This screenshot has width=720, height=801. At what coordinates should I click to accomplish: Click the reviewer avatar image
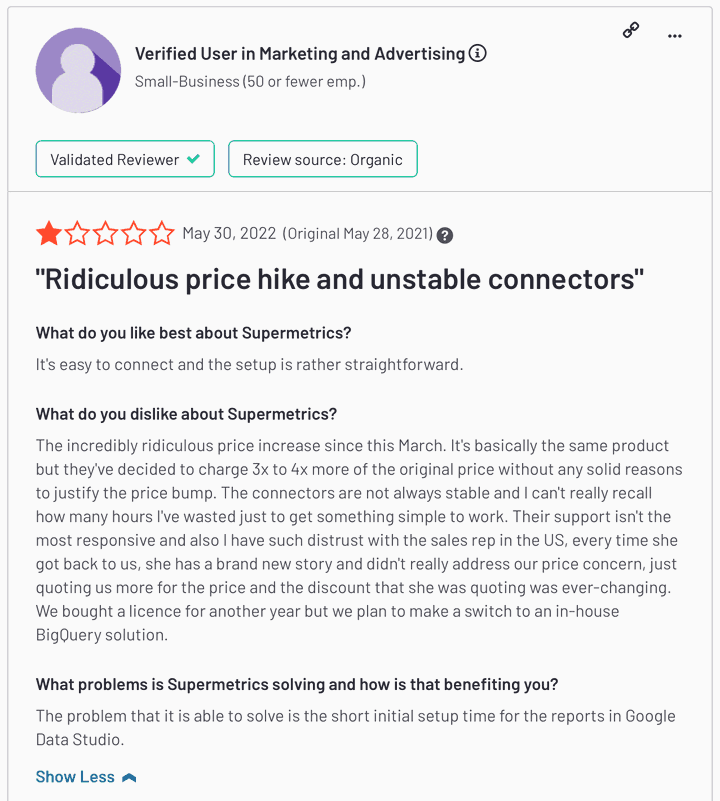point(78,70)
